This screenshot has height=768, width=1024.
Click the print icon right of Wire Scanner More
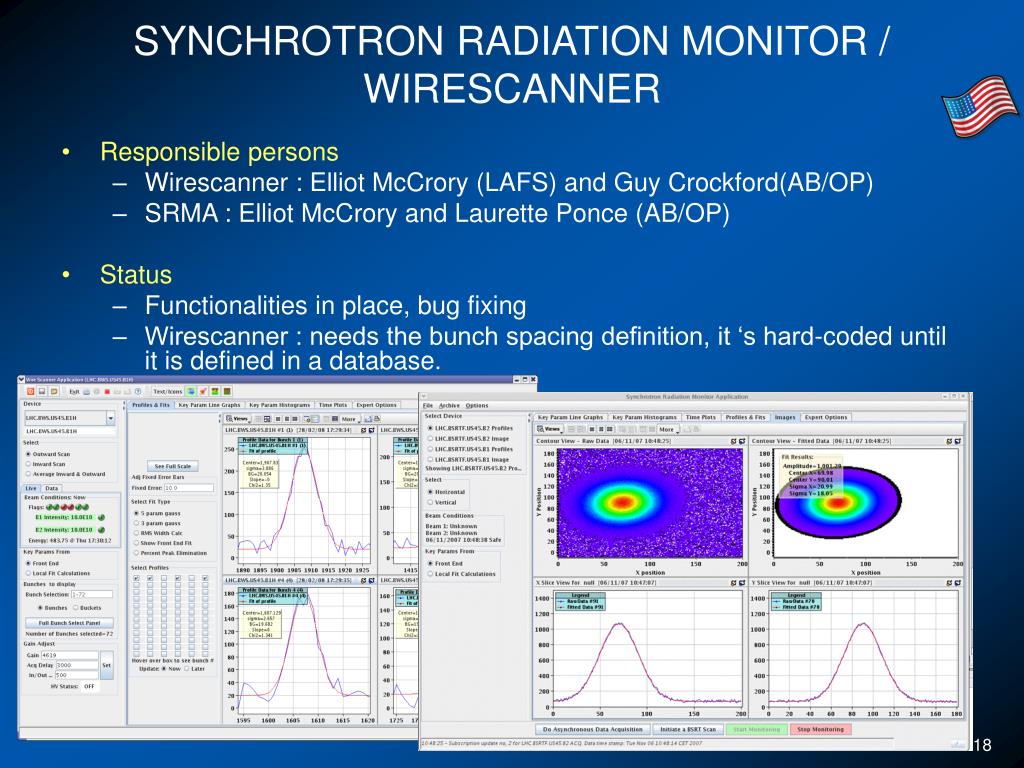pos(377,419)
